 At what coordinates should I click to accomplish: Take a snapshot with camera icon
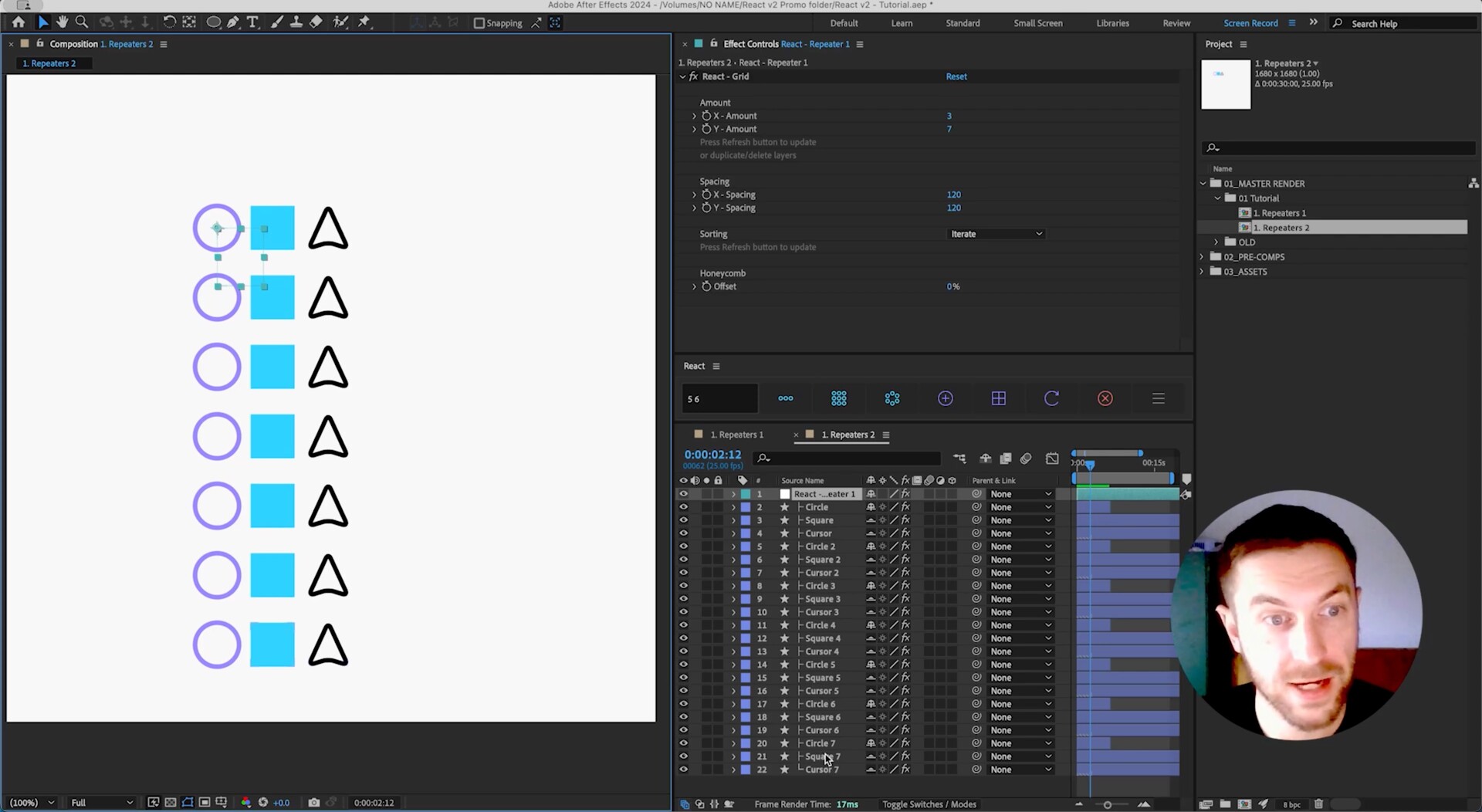click(x=313, y=803)
